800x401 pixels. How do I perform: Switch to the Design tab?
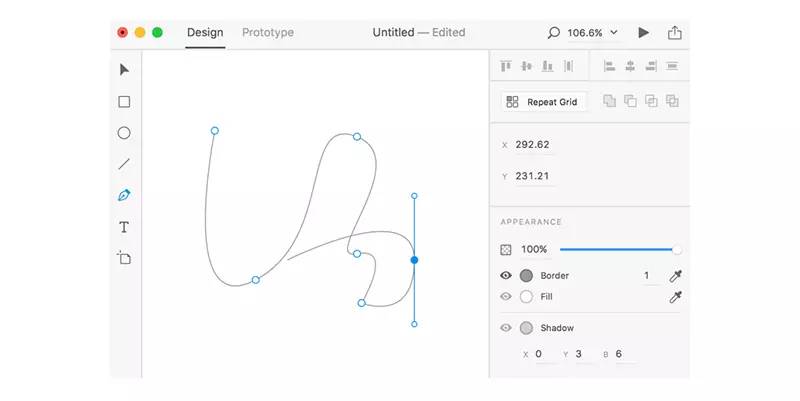pyautogui.click(x=205, y=33)
